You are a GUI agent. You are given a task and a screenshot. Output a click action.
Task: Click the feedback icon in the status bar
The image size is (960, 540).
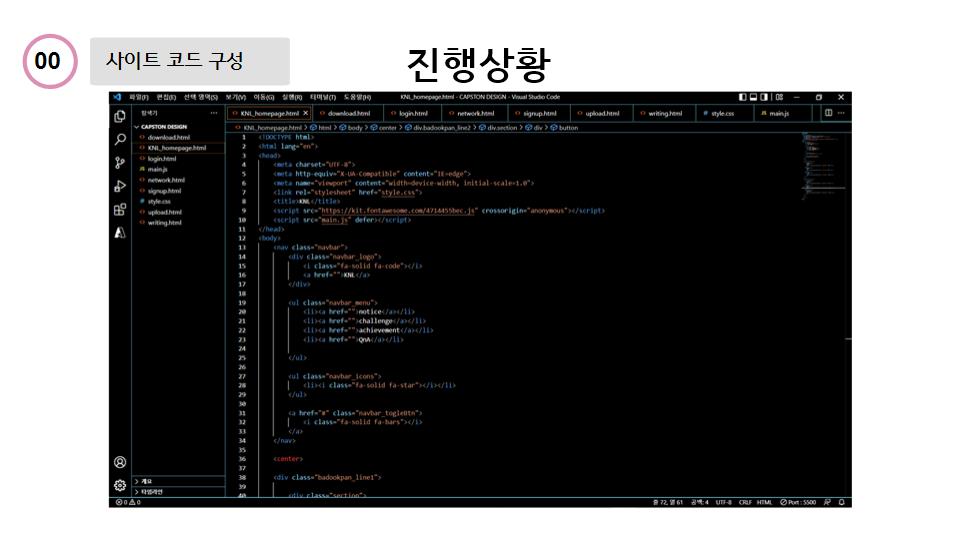827,502
